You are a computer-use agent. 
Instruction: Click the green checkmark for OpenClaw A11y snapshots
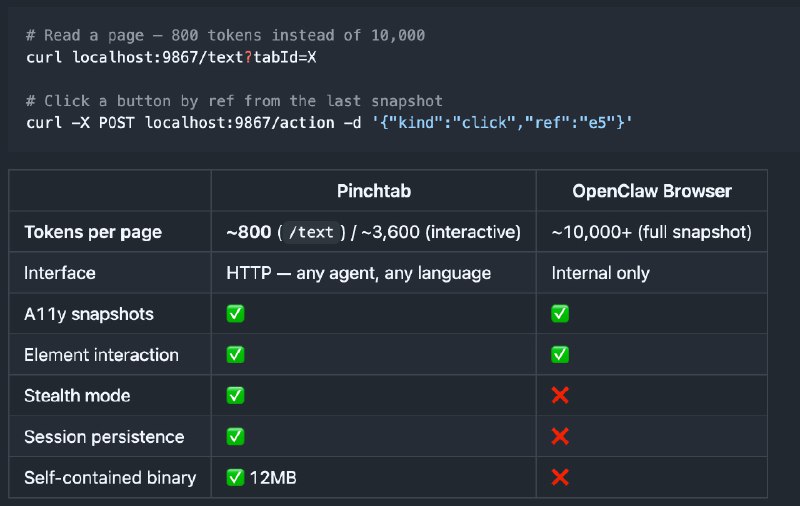(x=560, y=314)
